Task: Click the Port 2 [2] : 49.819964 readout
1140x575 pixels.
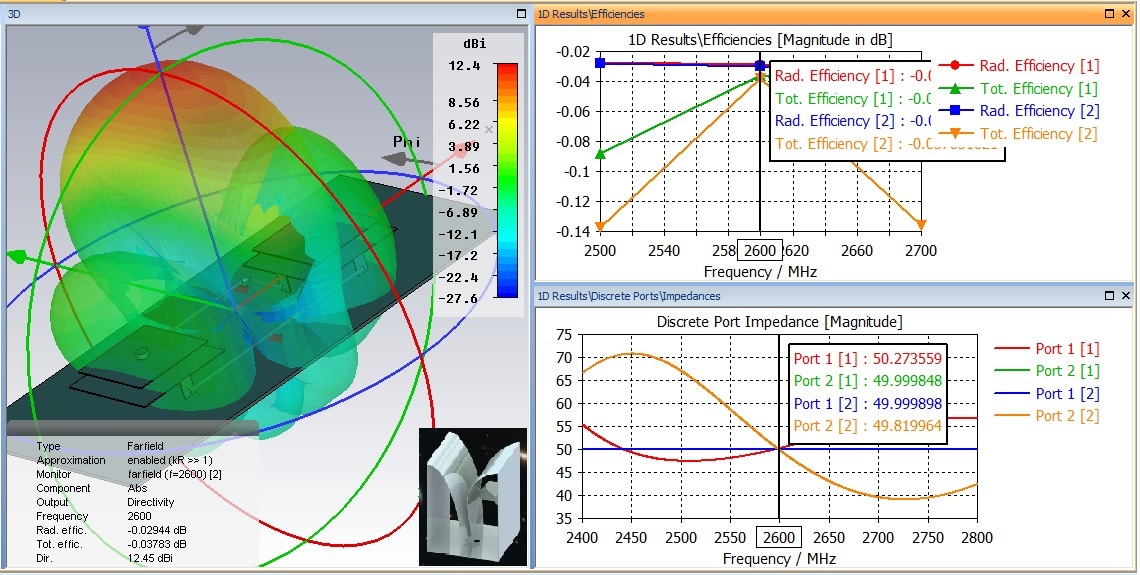Action: 868,426
